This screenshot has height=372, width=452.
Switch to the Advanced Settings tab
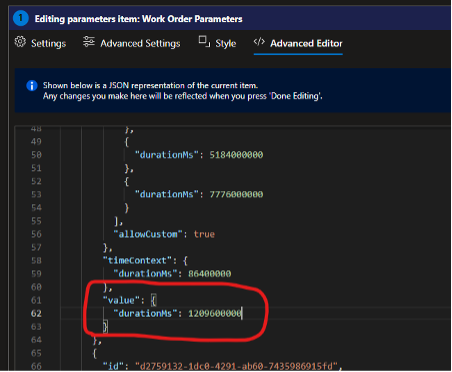pyautogui.click(x=140, y=43)
